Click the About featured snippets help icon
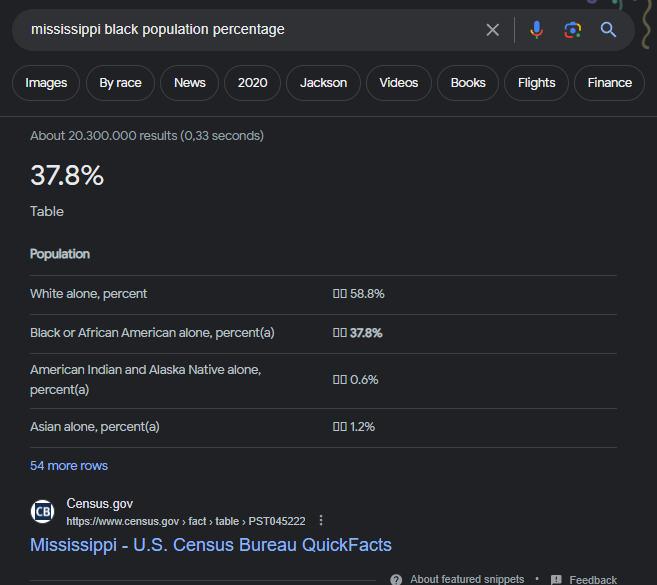The height and width of the screenshot is (585, 657). 396,579
